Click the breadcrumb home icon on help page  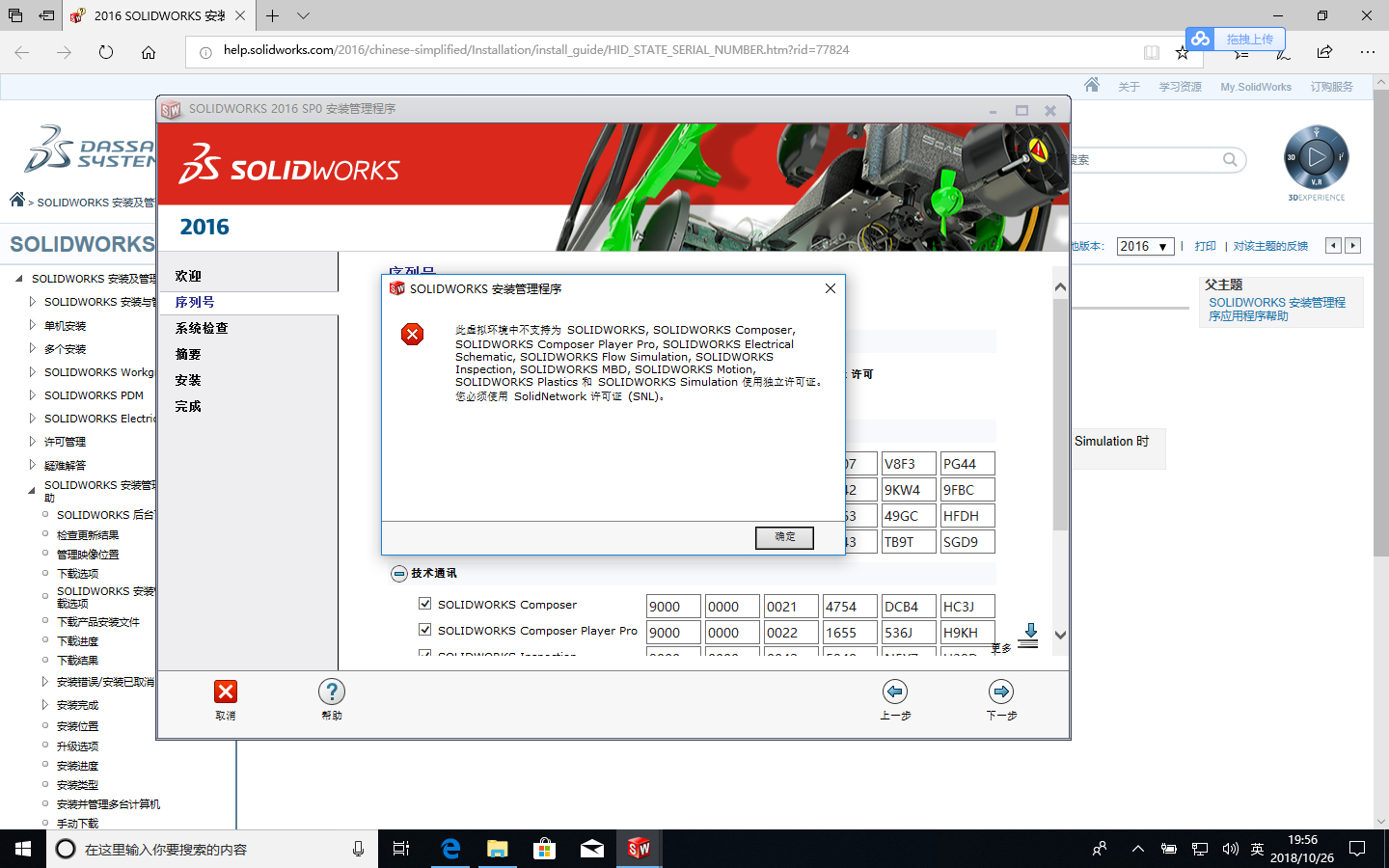pos(17,200)
